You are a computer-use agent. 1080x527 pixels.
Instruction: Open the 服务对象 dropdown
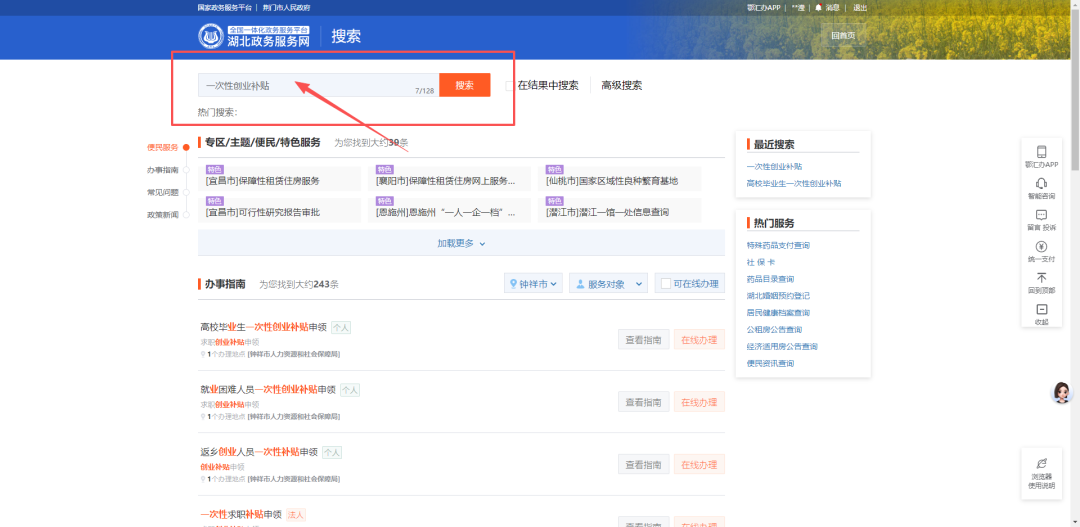click(608, 283)
